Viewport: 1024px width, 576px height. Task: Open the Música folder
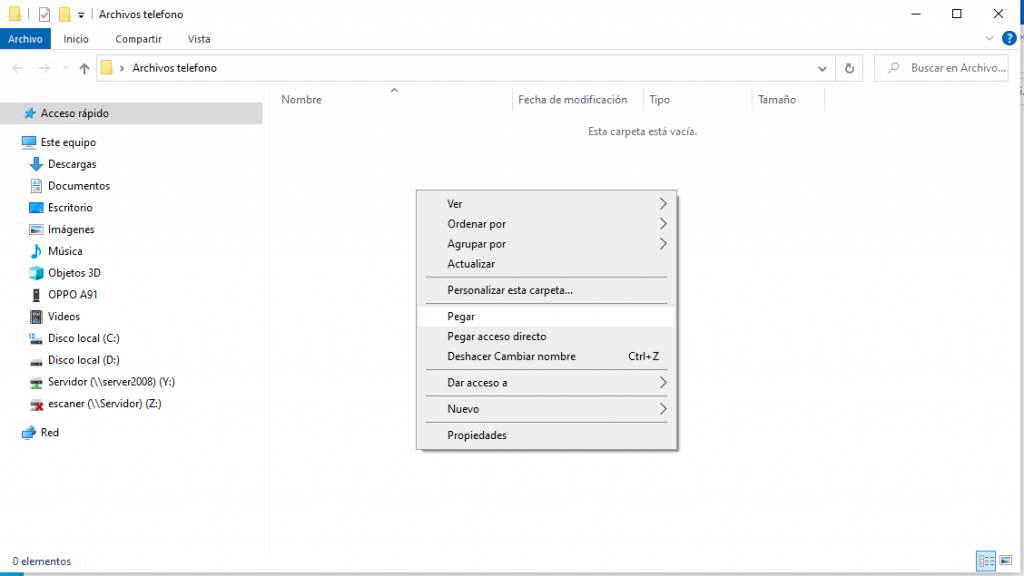point(65,251)
